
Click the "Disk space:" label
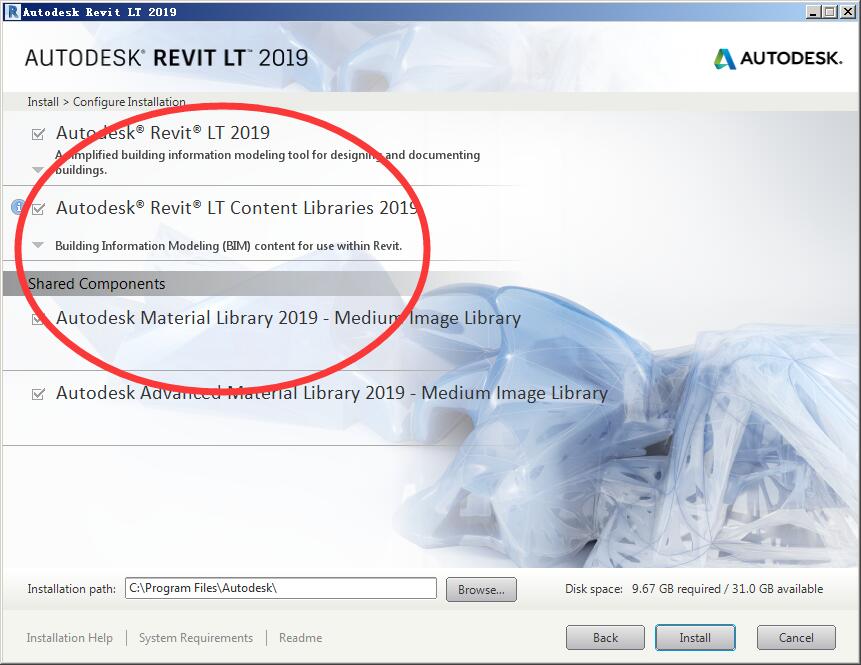594,589
